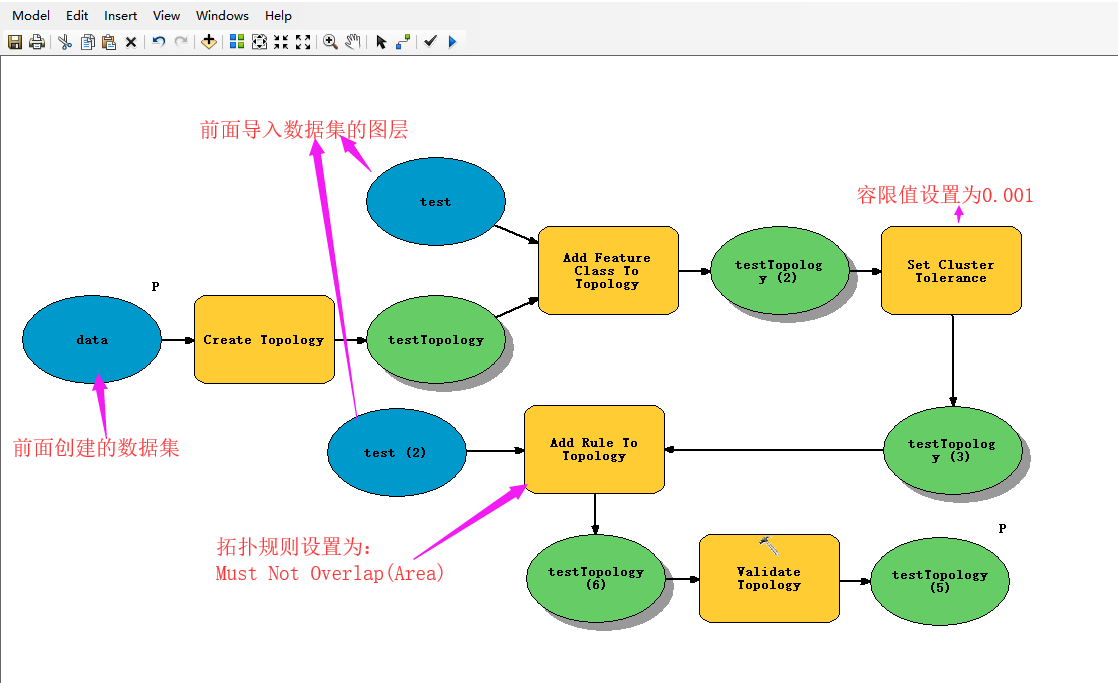The width and height of the screenshot is (1118, 683).
Task: Select the Create Topology process box
Action: 264,340
